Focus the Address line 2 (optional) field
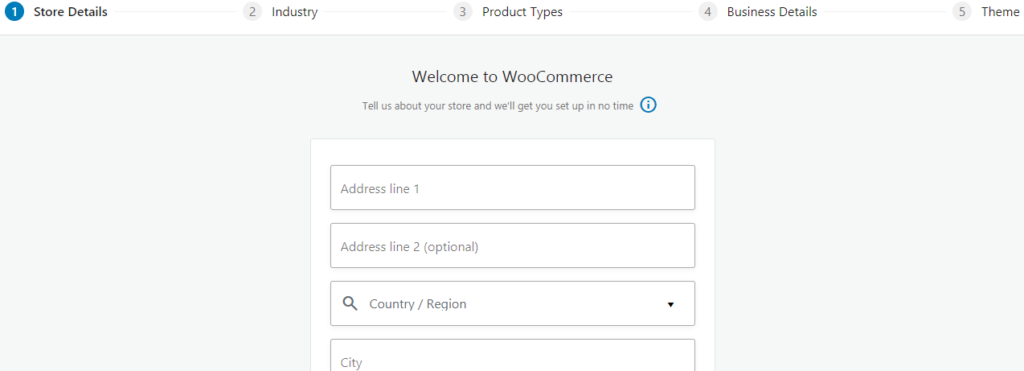This screenshot has width=1024, height=371. [513, 246]
